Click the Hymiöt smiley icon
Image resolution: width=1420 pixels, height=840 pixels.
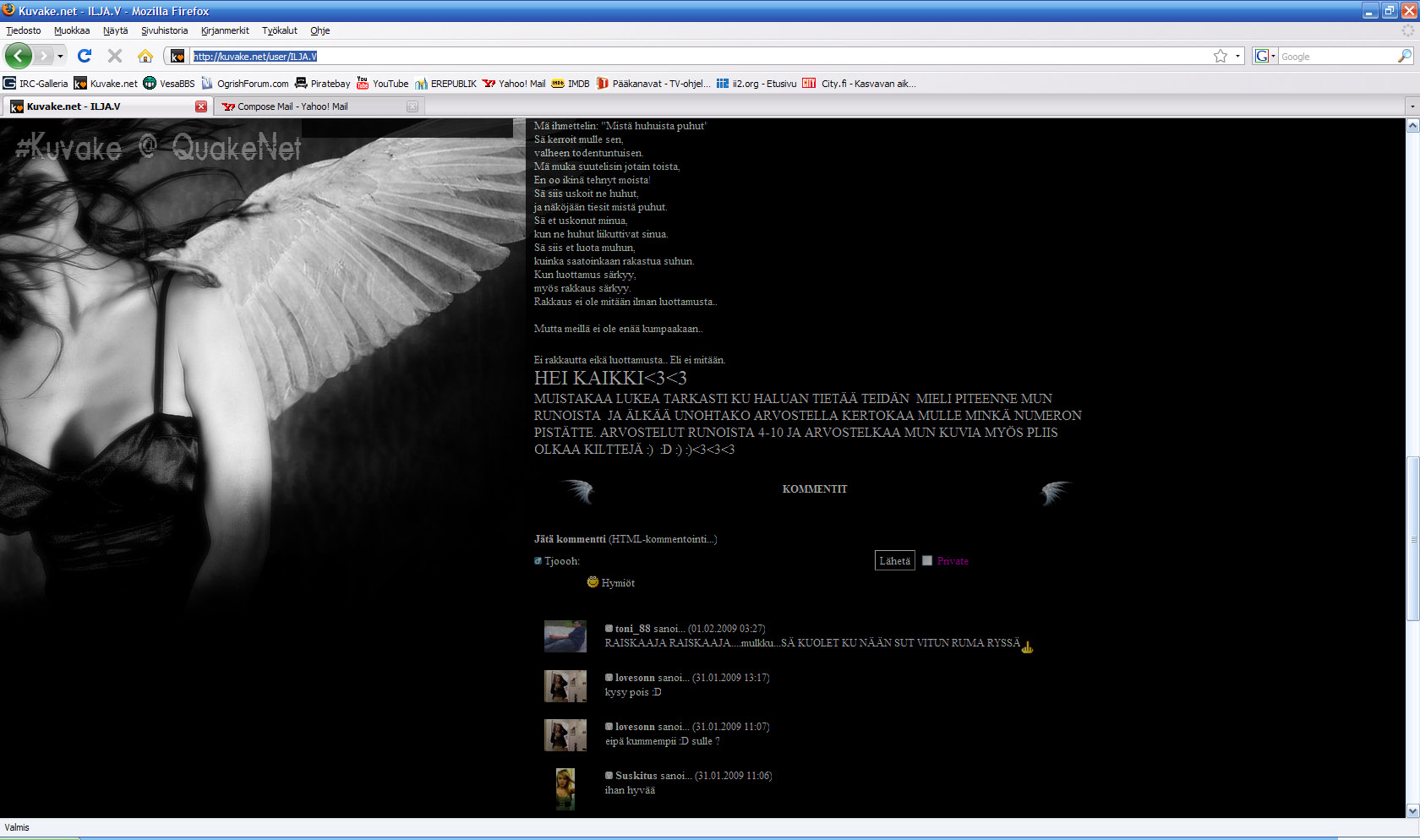coord(593,581)
